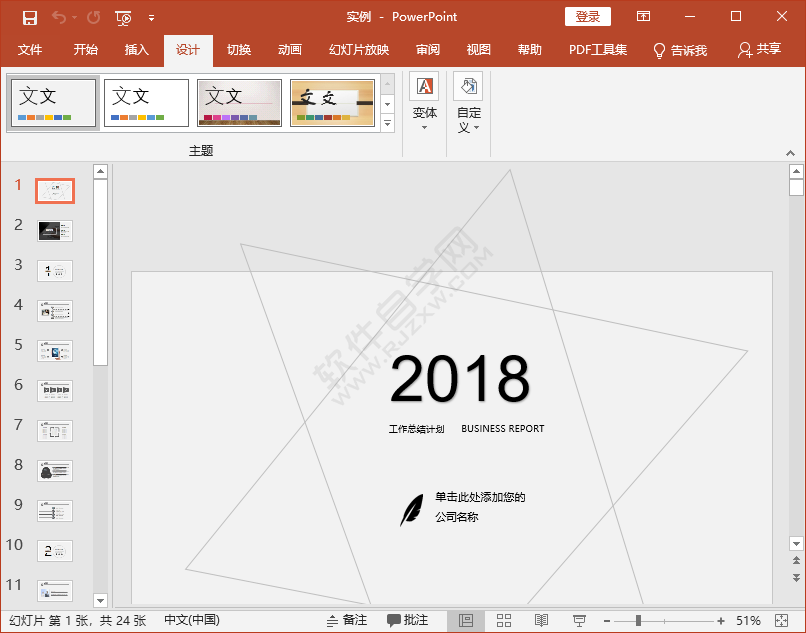This screenshot has width=806, height=633.
Task: Switch to the 插入 tab
Action: (x=137, y=50)
